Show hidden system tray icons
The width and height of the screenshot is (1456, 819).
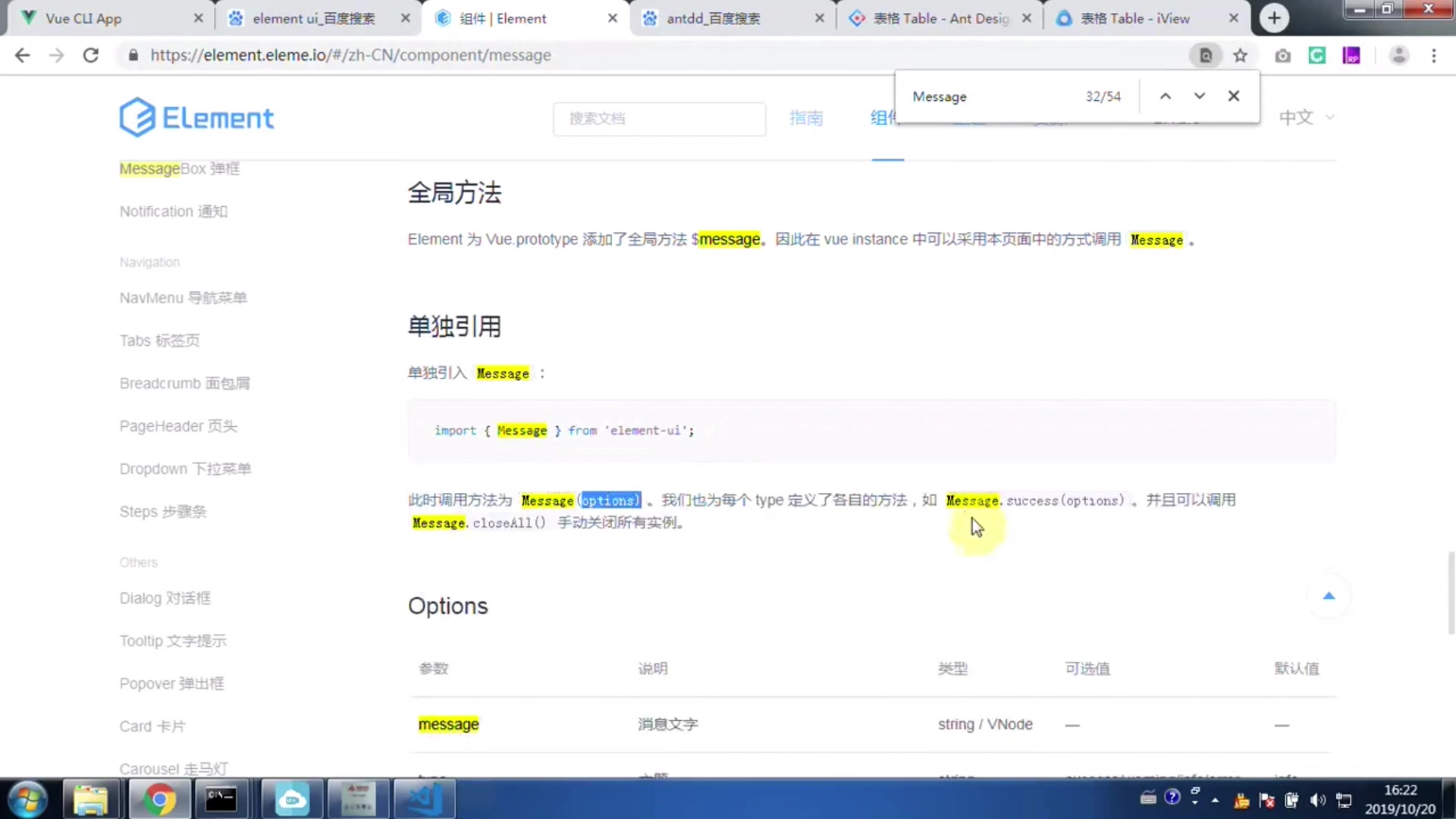coord(1216,800)
